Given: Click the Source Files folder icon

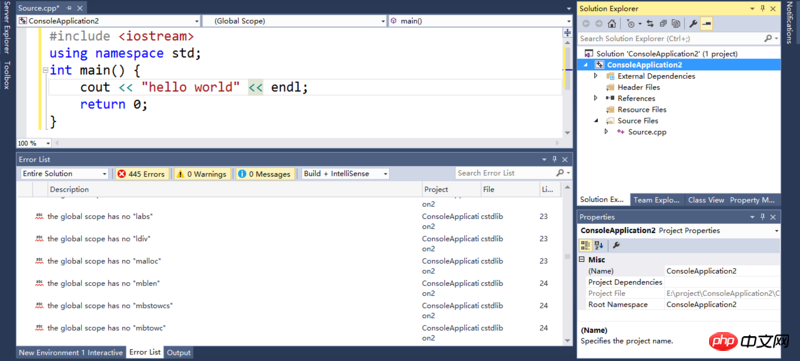Looking at the screenshot, I should (610, 121).
